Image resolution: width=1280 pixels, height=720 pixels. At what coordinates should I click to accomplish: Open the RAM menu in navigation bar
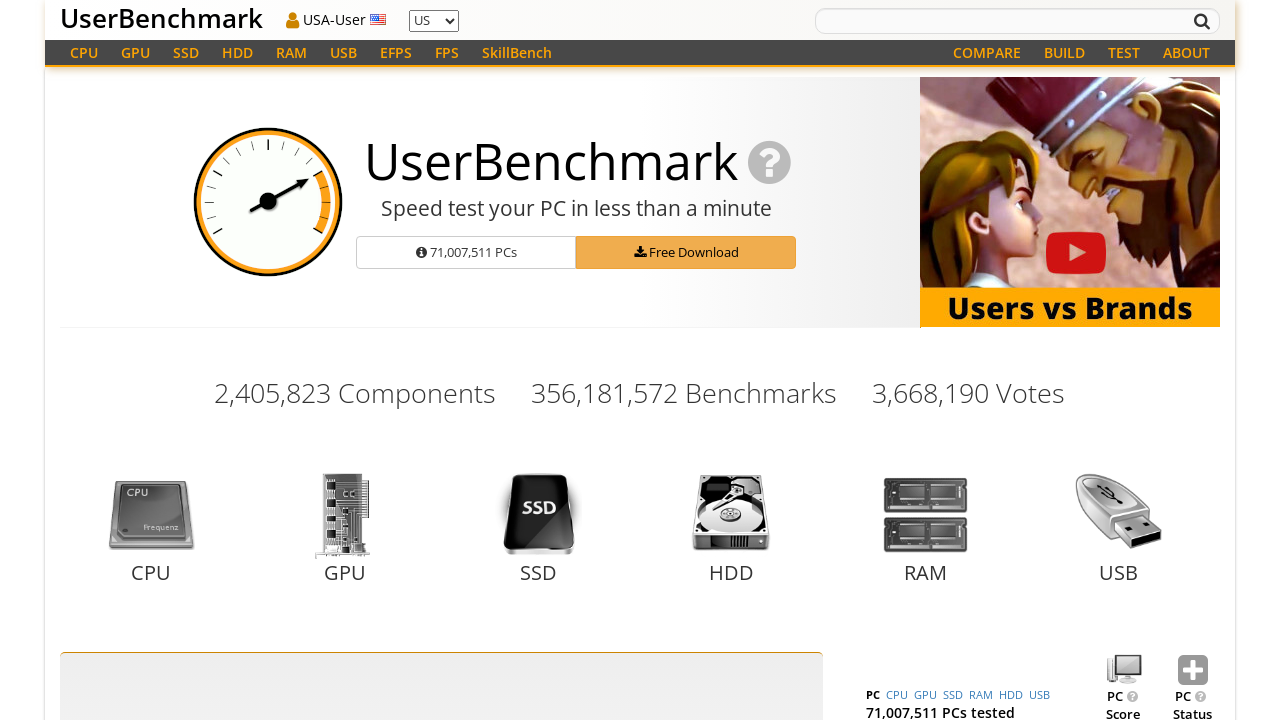(x=291, y=53)
